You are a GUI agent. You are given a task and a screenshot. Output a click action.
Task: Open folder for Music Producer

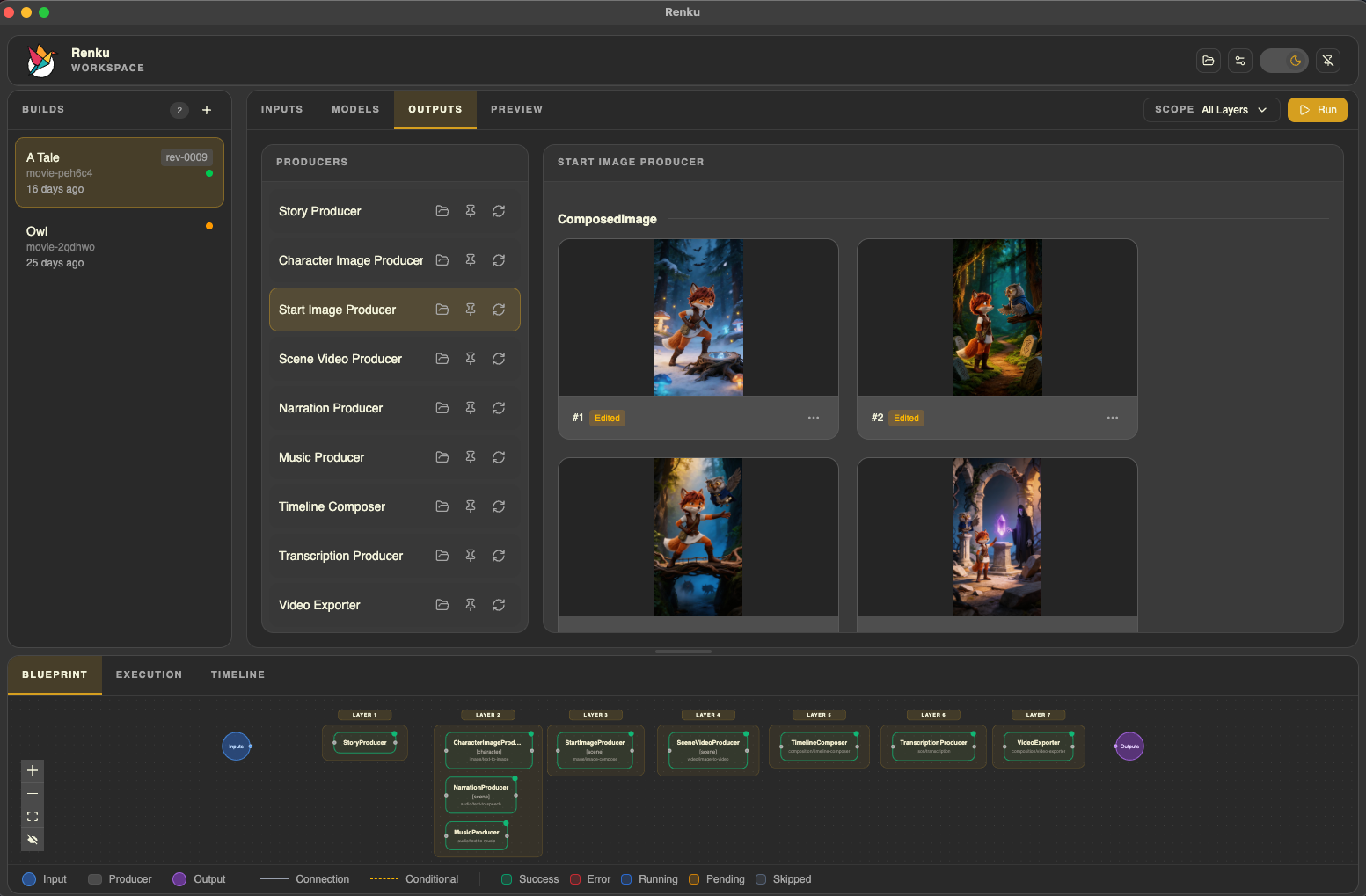442,457
